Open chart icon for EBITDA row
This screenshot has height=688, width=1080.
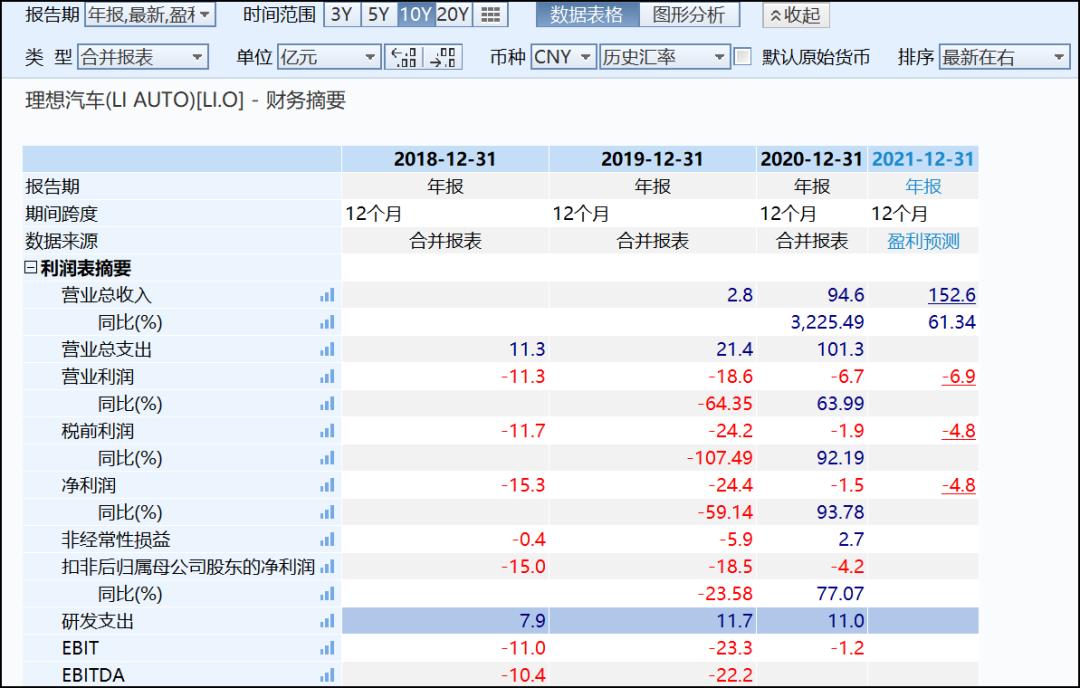[327, 676]
